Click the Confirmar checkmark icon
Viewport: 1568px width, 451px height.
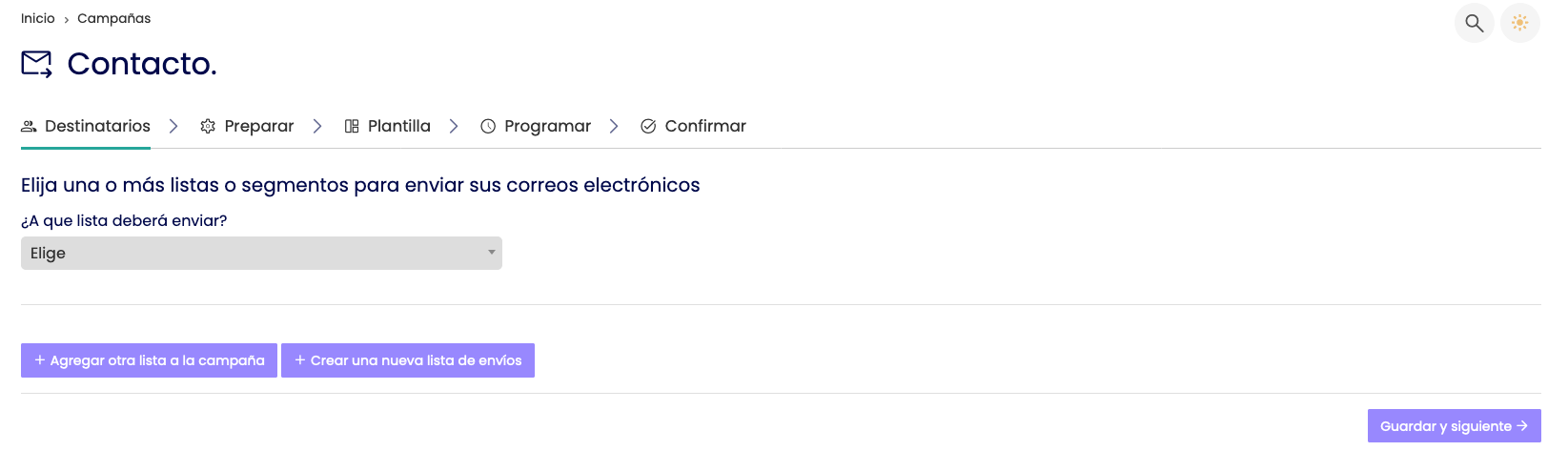pos(648,126)
